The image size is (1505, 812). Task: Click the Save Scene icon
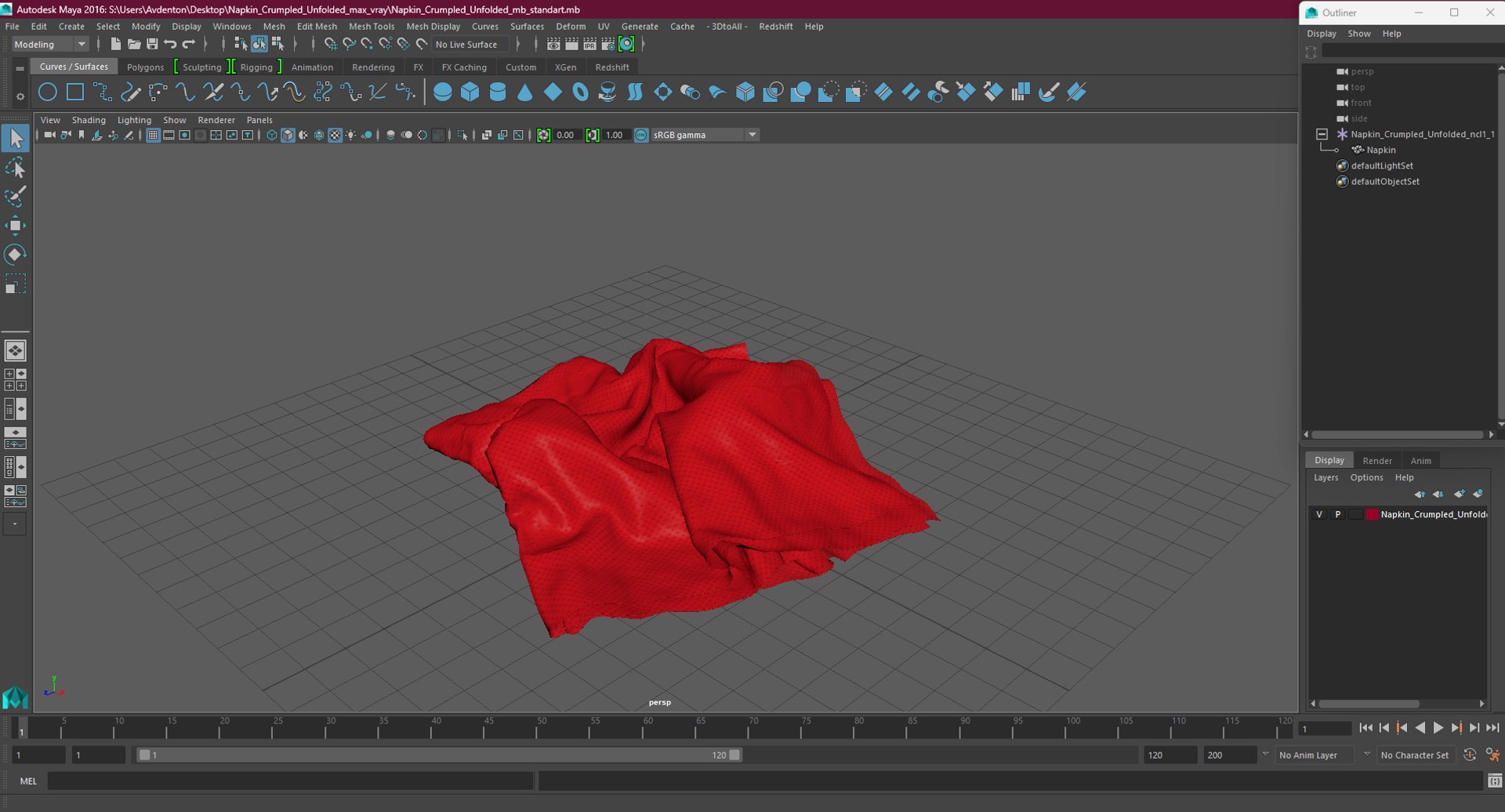coord(152,45)
